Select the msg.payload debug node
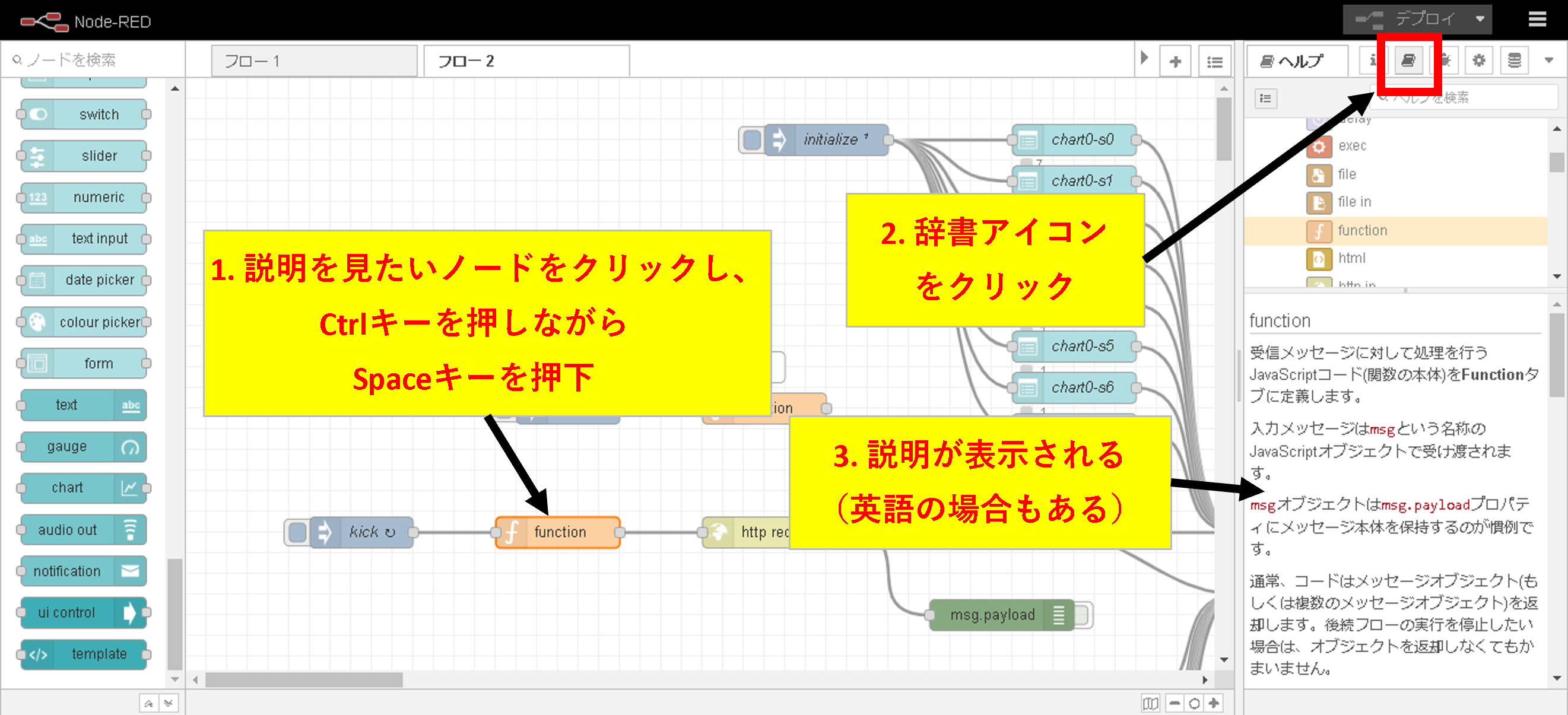The image size is (1568, 715). coord(1002,615)
